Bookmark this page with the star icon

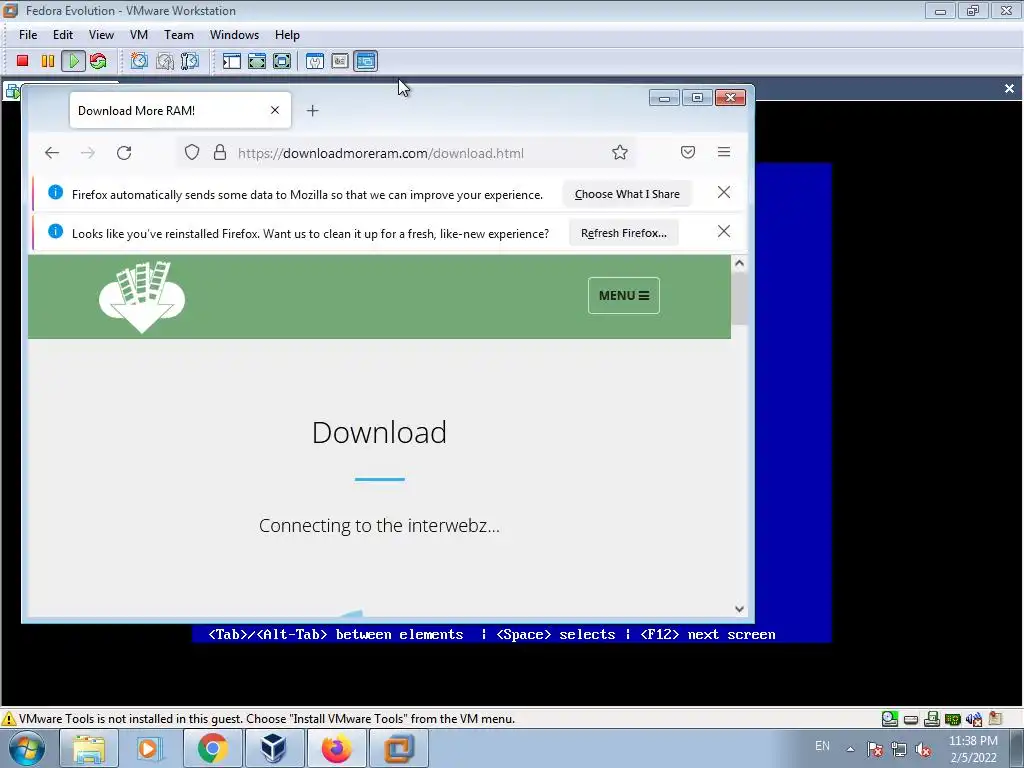click(x=620, y=153)
